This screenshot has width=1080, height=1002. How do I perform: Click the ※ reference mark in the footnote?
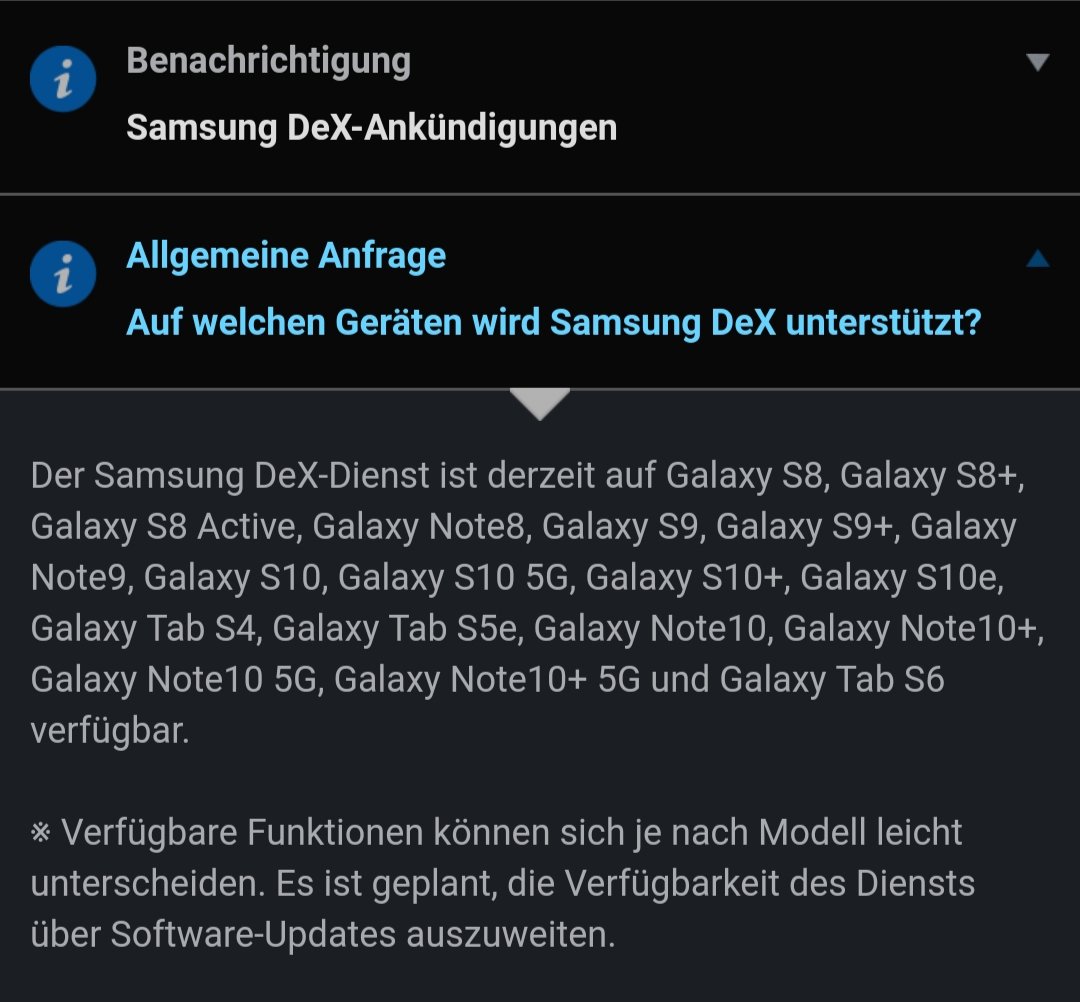click(x=41, y=833)
